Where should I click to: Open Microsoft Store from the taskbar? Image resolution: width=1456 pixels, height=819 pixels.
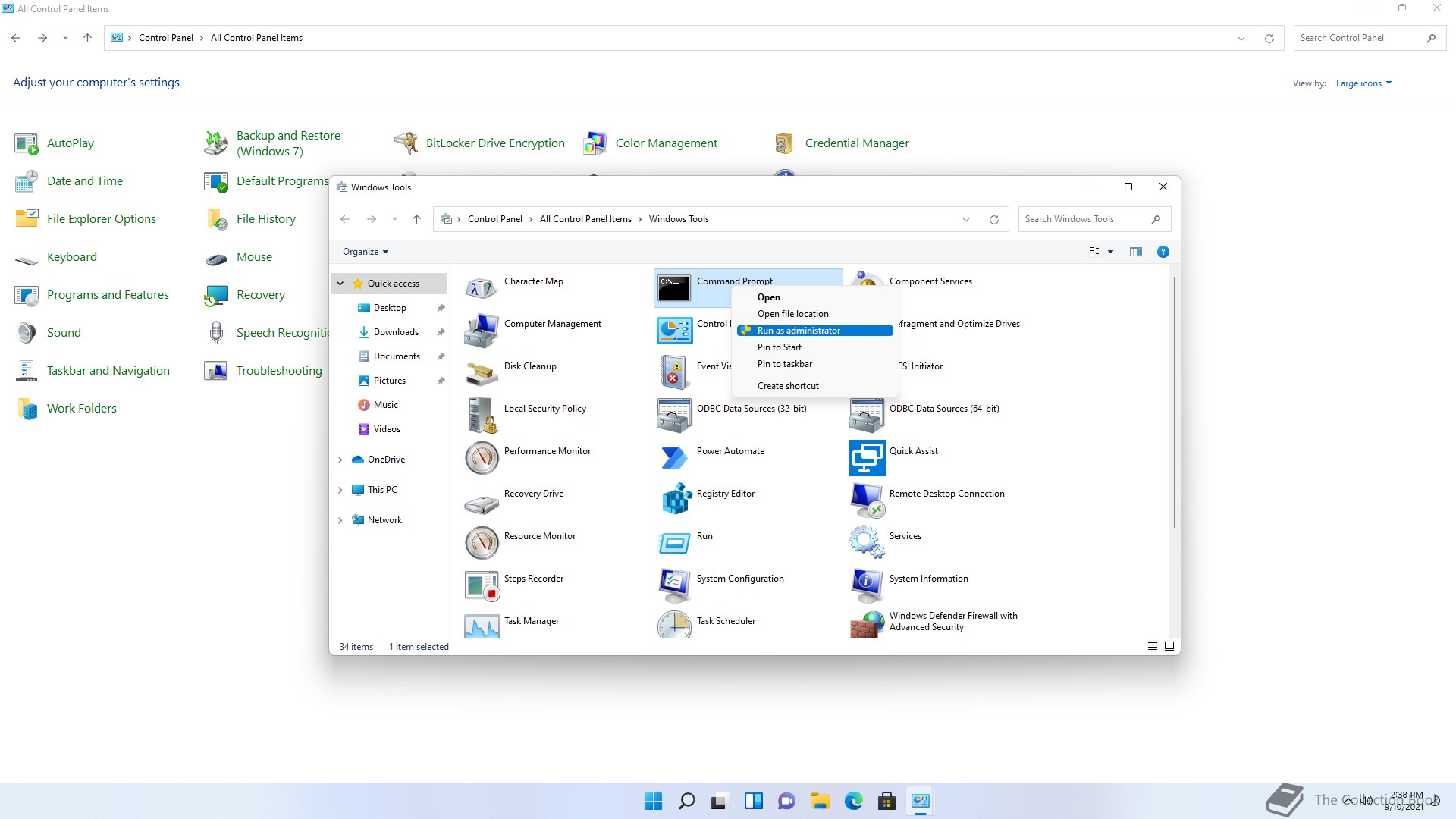[x=886, y=801]
